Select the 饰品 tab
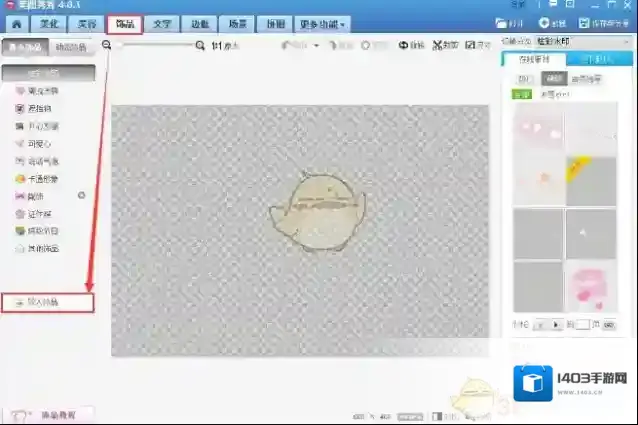 click(x=125, y=24)
